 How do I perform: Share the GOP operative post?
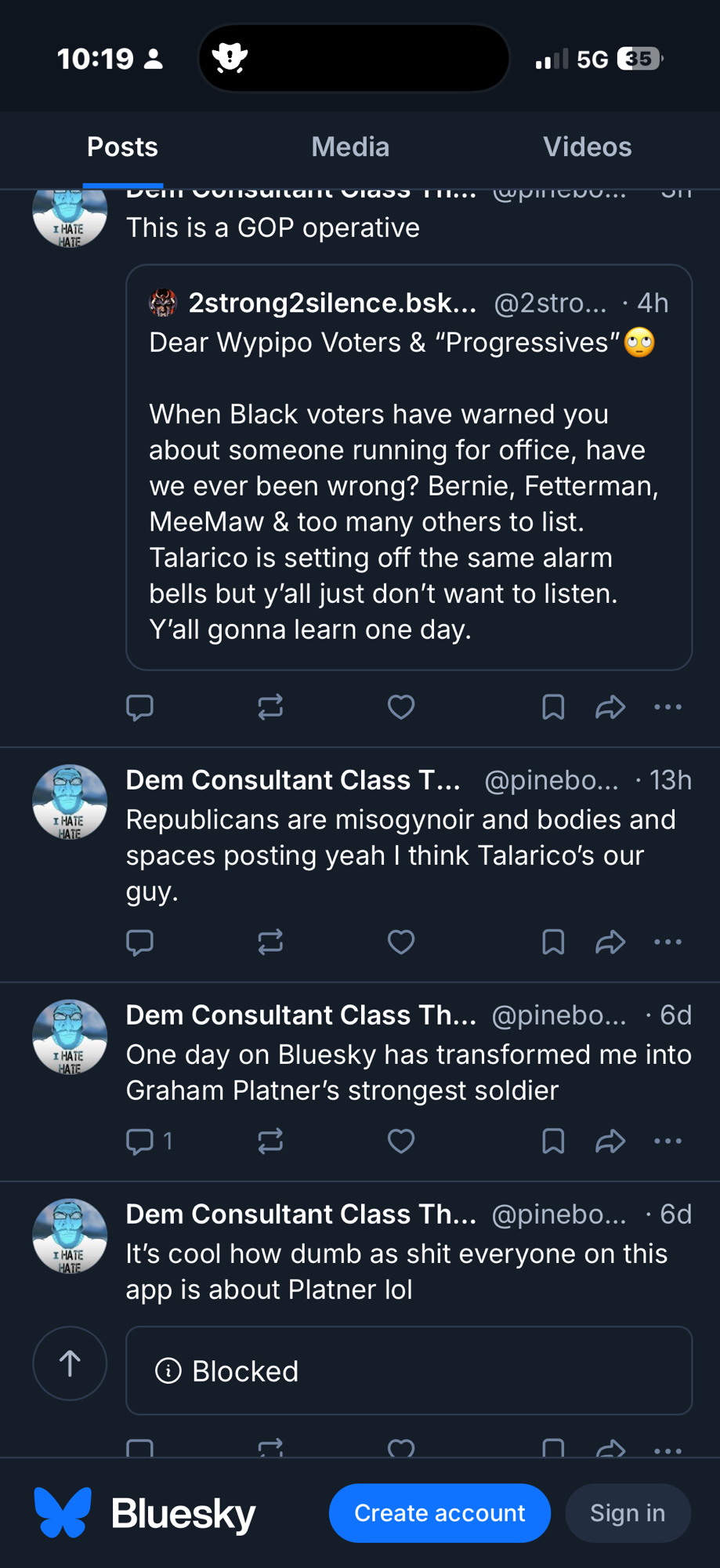[x=610, y=707]
